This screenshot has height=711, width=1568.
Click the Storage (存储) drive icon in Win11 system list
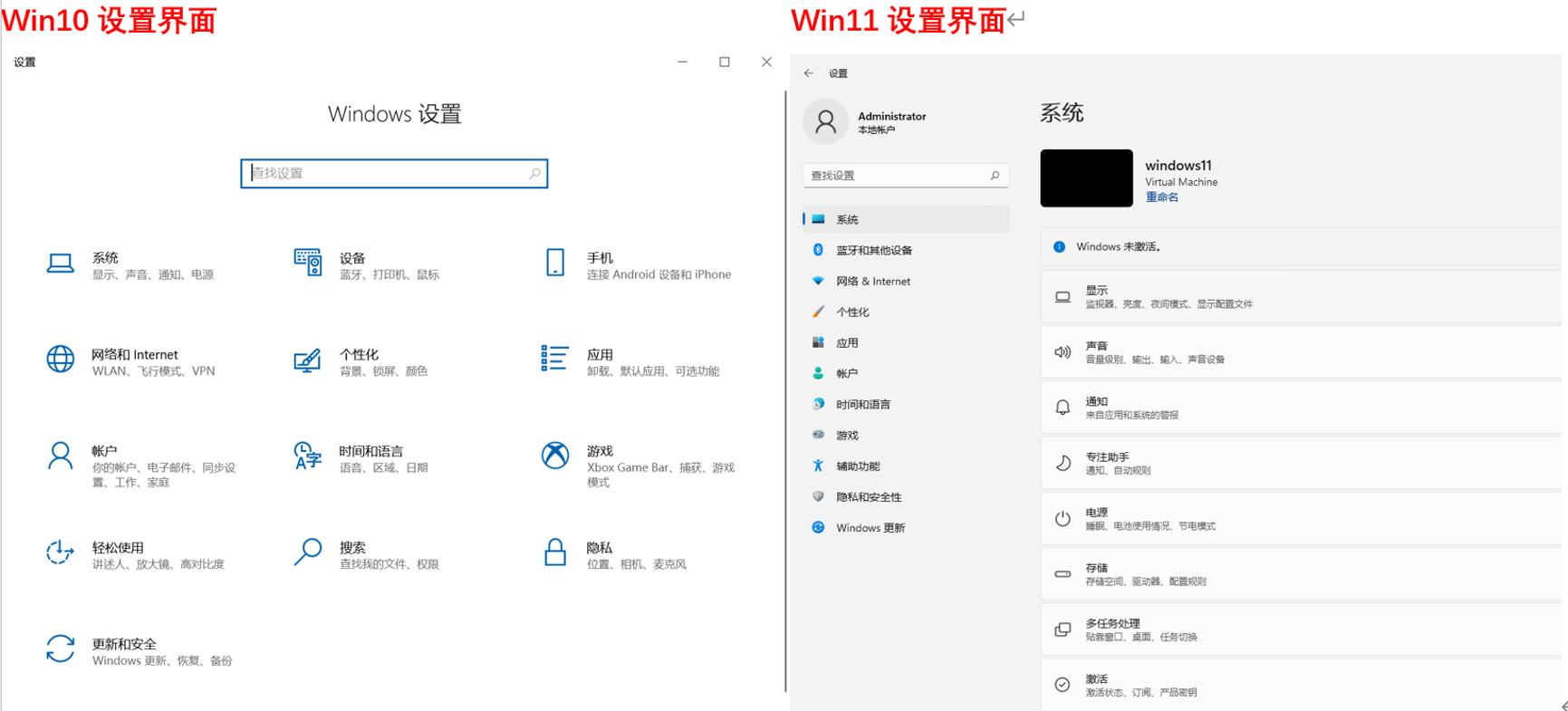click(x=1063, y=574)
